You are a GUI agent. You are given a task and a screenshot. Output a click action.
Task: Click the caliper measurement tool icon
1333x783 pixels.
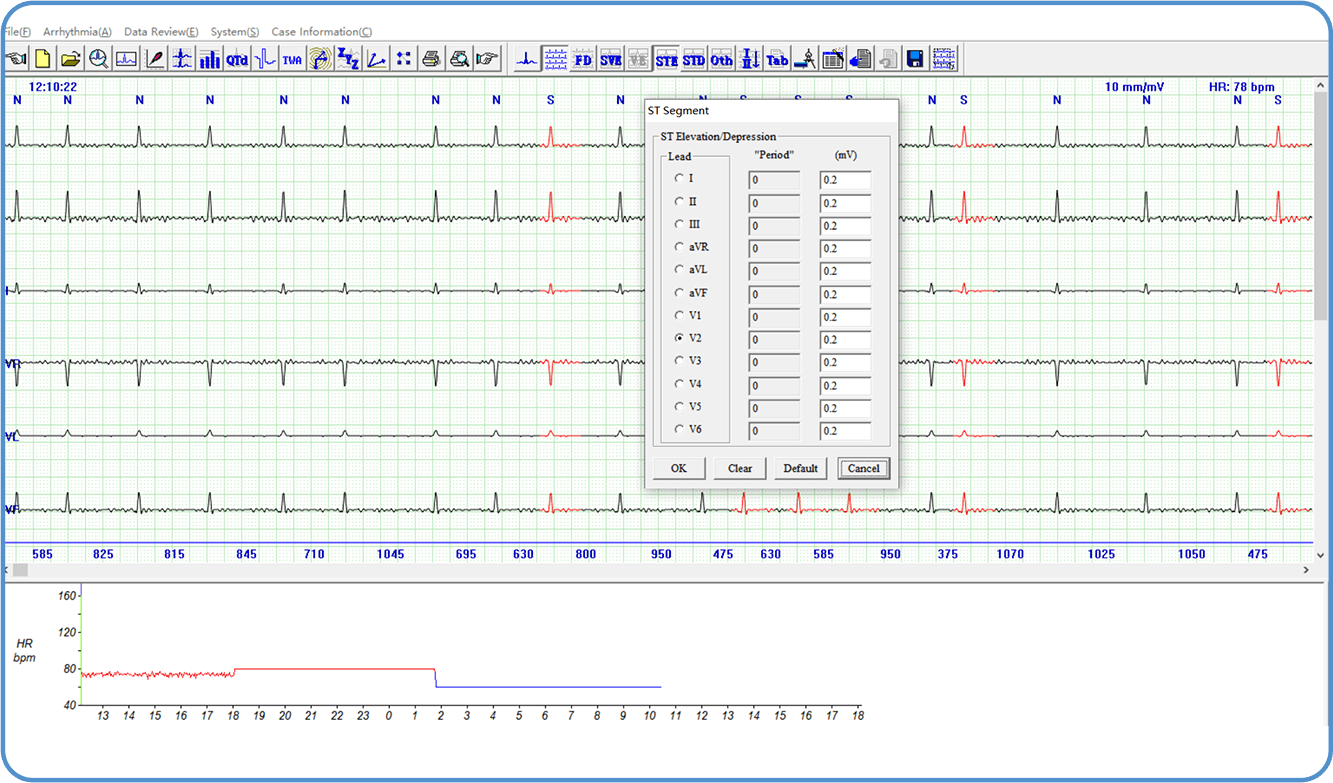[x=805, y=59]
